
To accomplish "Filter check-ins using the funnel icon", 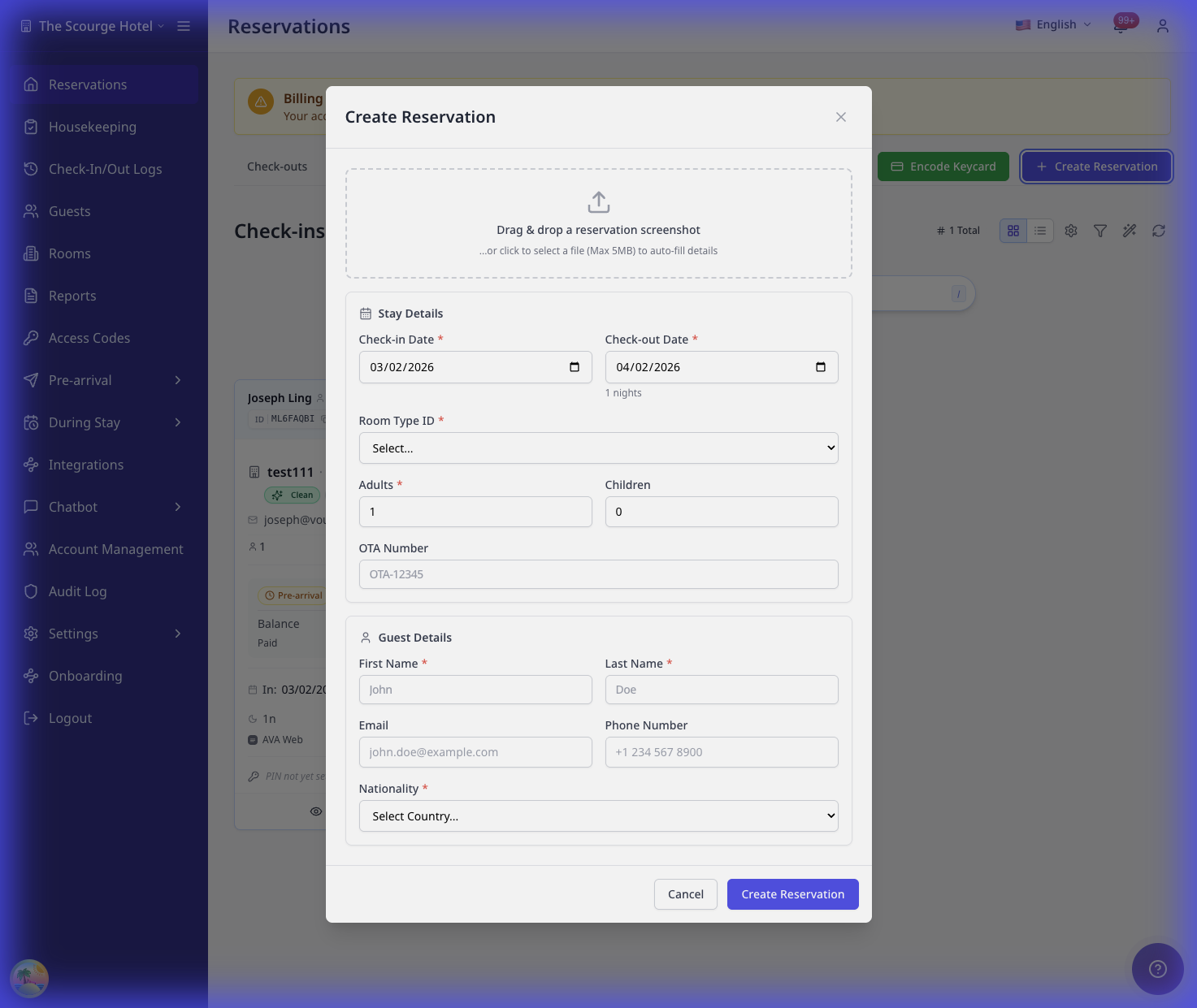I will (1099, 230).
